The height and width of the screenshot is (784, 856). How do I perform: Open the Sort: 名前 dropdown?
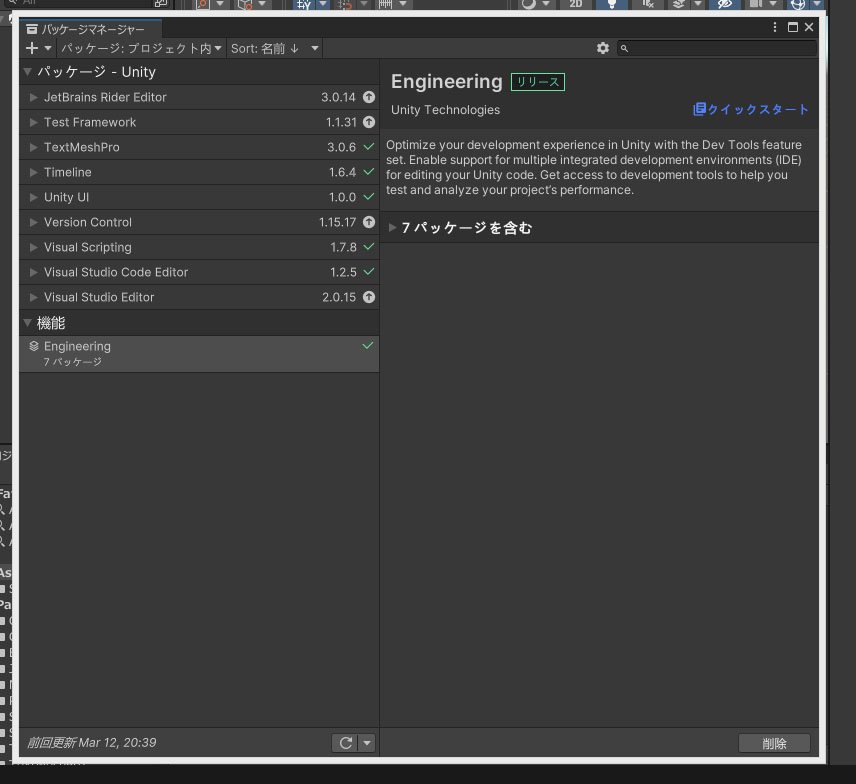tap(274, 49)
